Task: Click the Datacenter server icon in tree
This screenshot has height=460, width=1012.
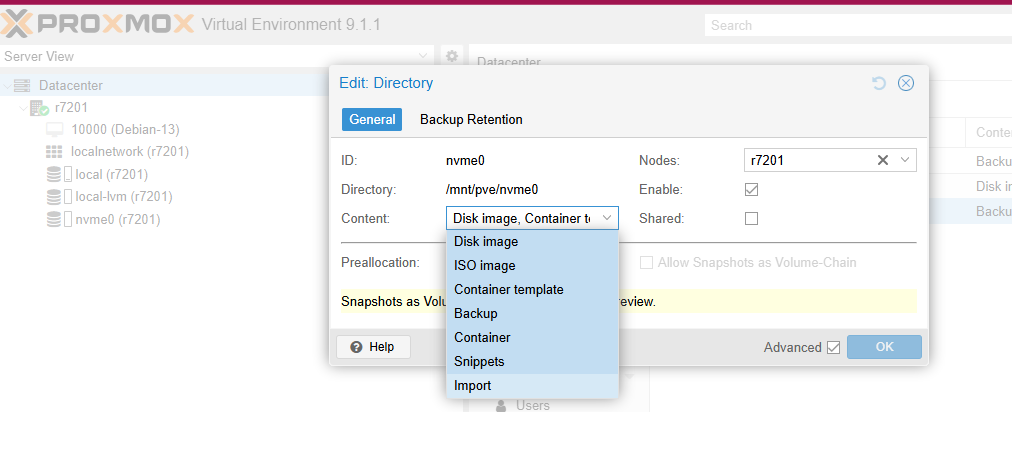Action: pos(22,86)
